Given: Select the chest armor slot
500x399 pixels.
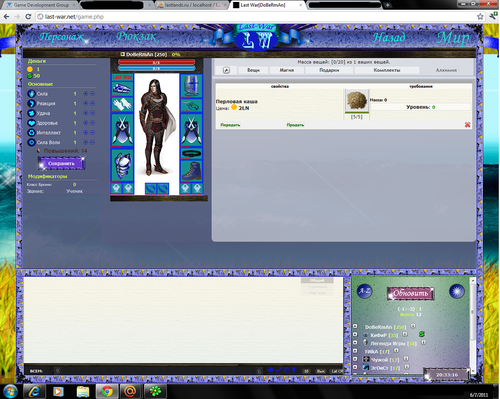Looking at the screenshot, I should 122,165.
